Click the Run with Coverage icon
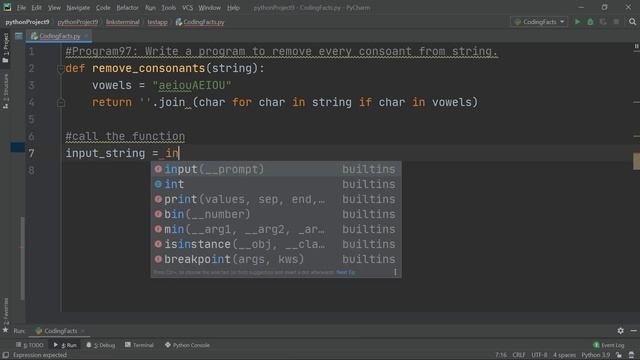 coord(603,22)
